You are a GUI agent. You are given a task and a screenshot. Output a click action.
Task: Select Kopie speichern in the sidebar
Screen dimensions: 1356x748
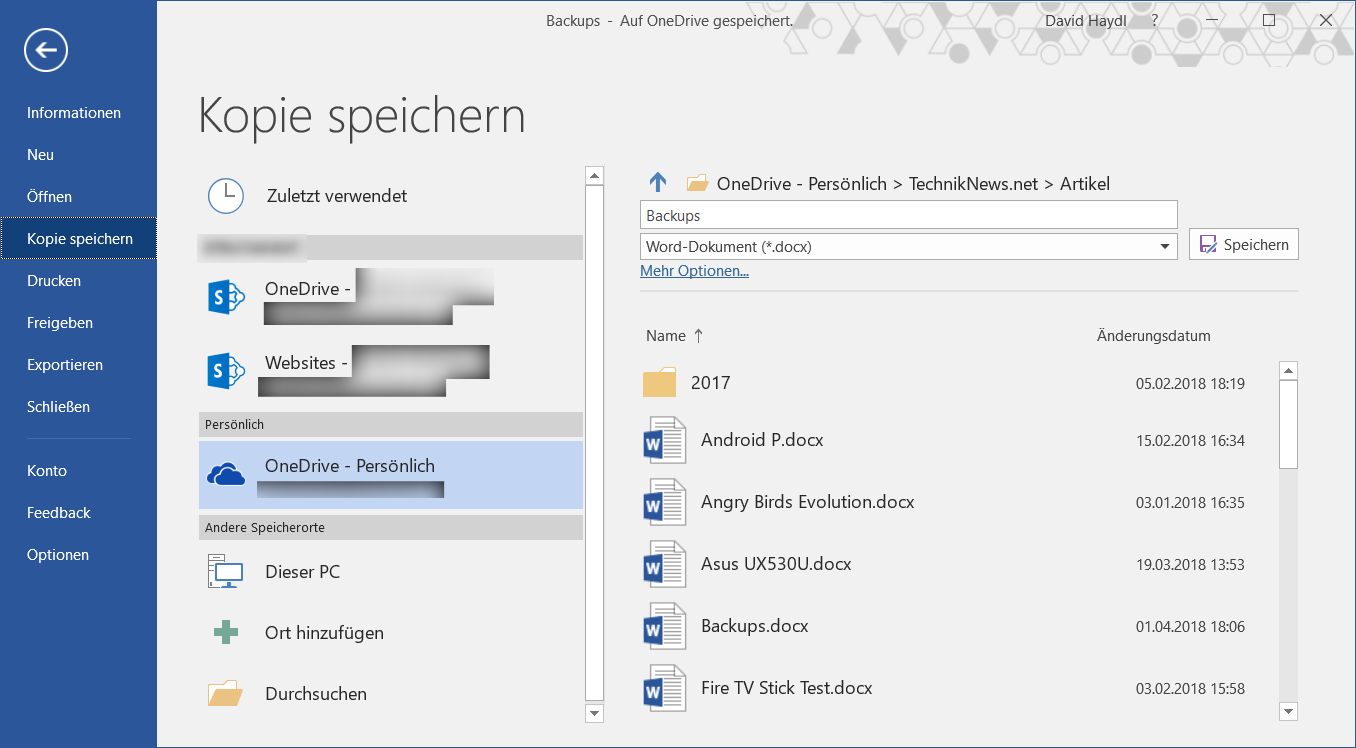point(79,239)
